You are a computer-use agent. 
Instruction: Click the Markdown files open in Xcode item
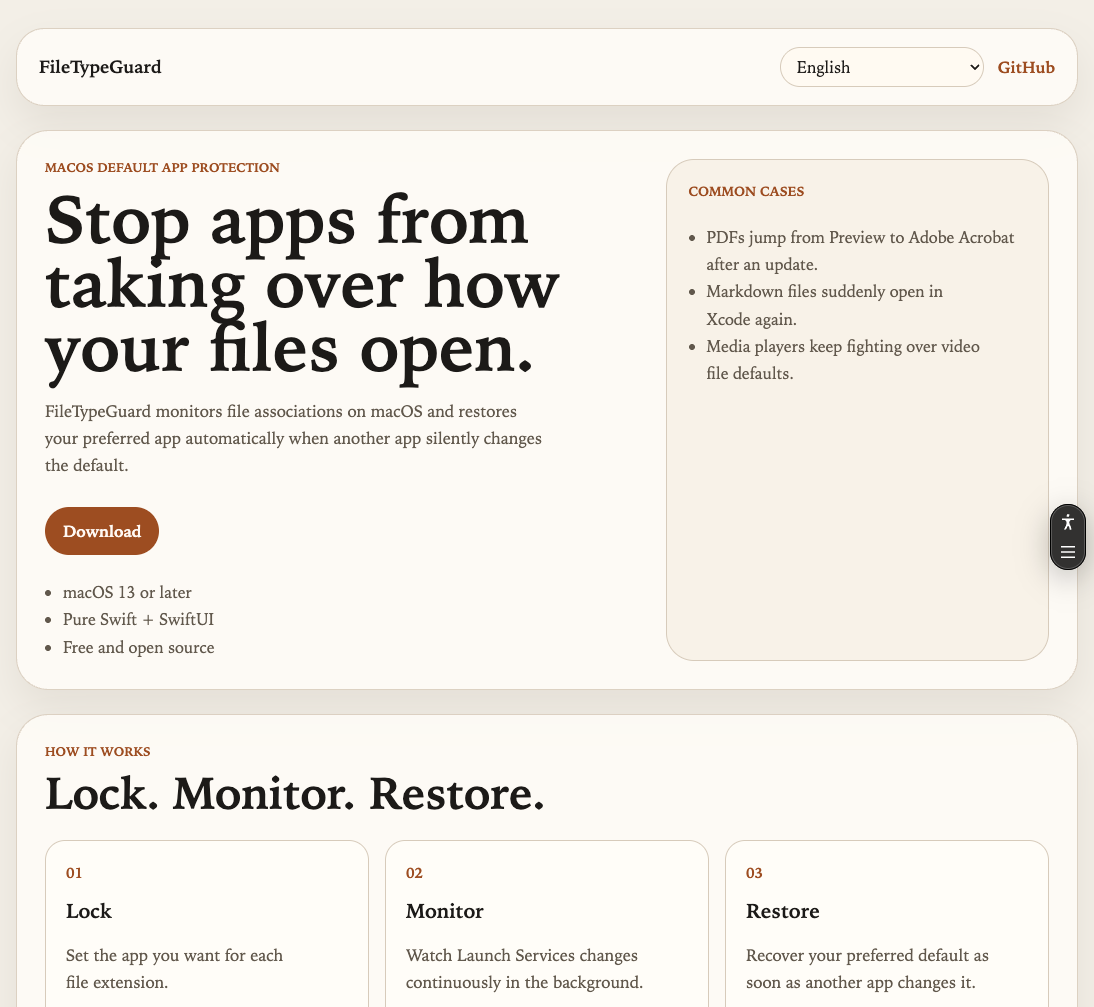824,305
